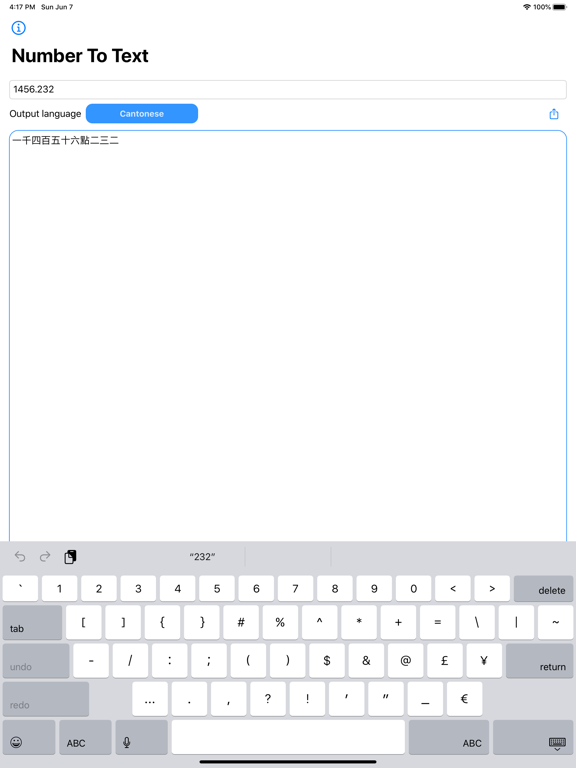Tap the number 9 key
This screenshot has height=768, width=576.
[374, 589]
